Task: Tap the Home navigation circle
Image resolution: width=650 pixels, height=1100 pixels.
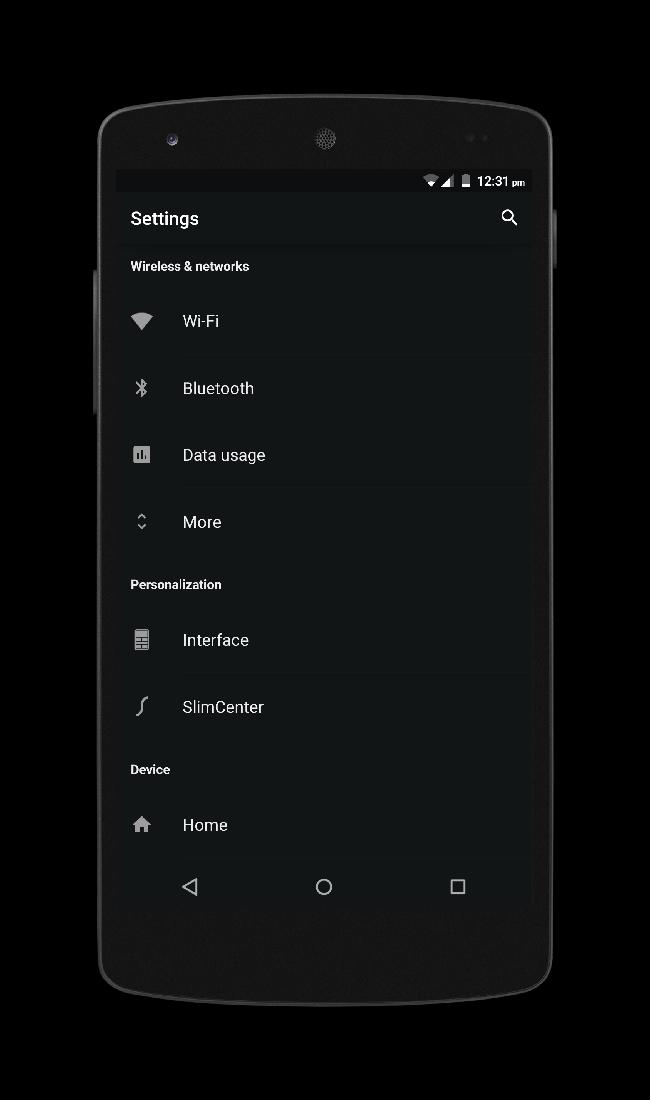Action: tap(324, 886)
